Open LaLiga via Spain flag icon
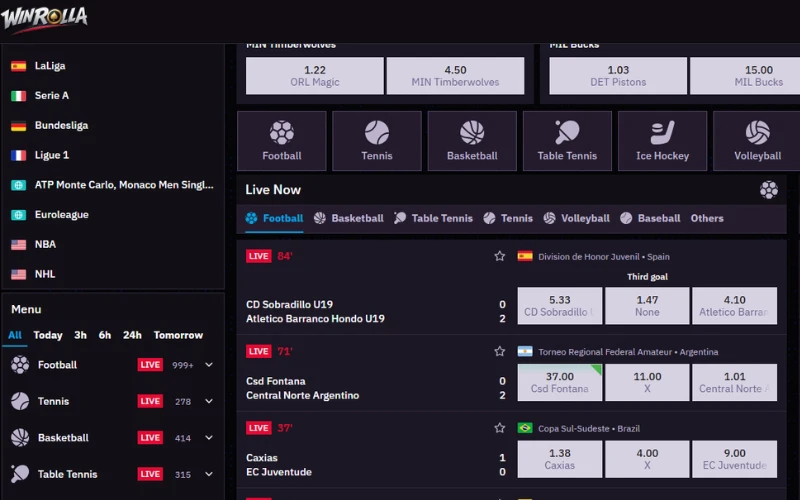The height and width of the screenshot is (500, 800). point(18,66)
